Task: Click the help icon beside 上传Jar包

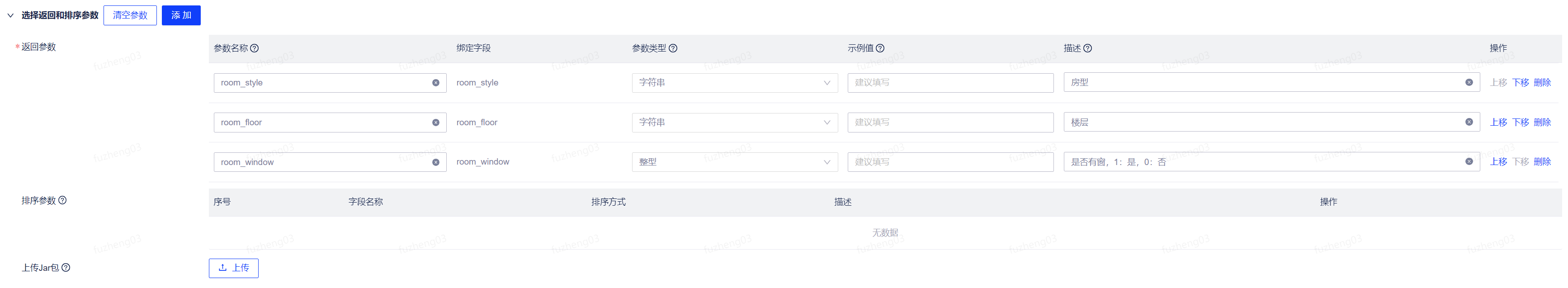Action: (x=66, y=267)
